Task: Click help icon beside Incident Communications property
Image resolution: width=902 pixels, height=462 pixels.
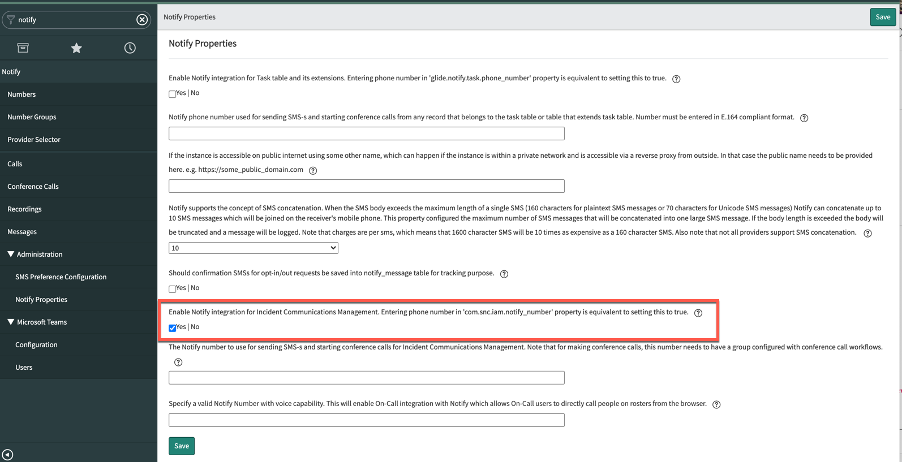Action: tap(698, 313)
